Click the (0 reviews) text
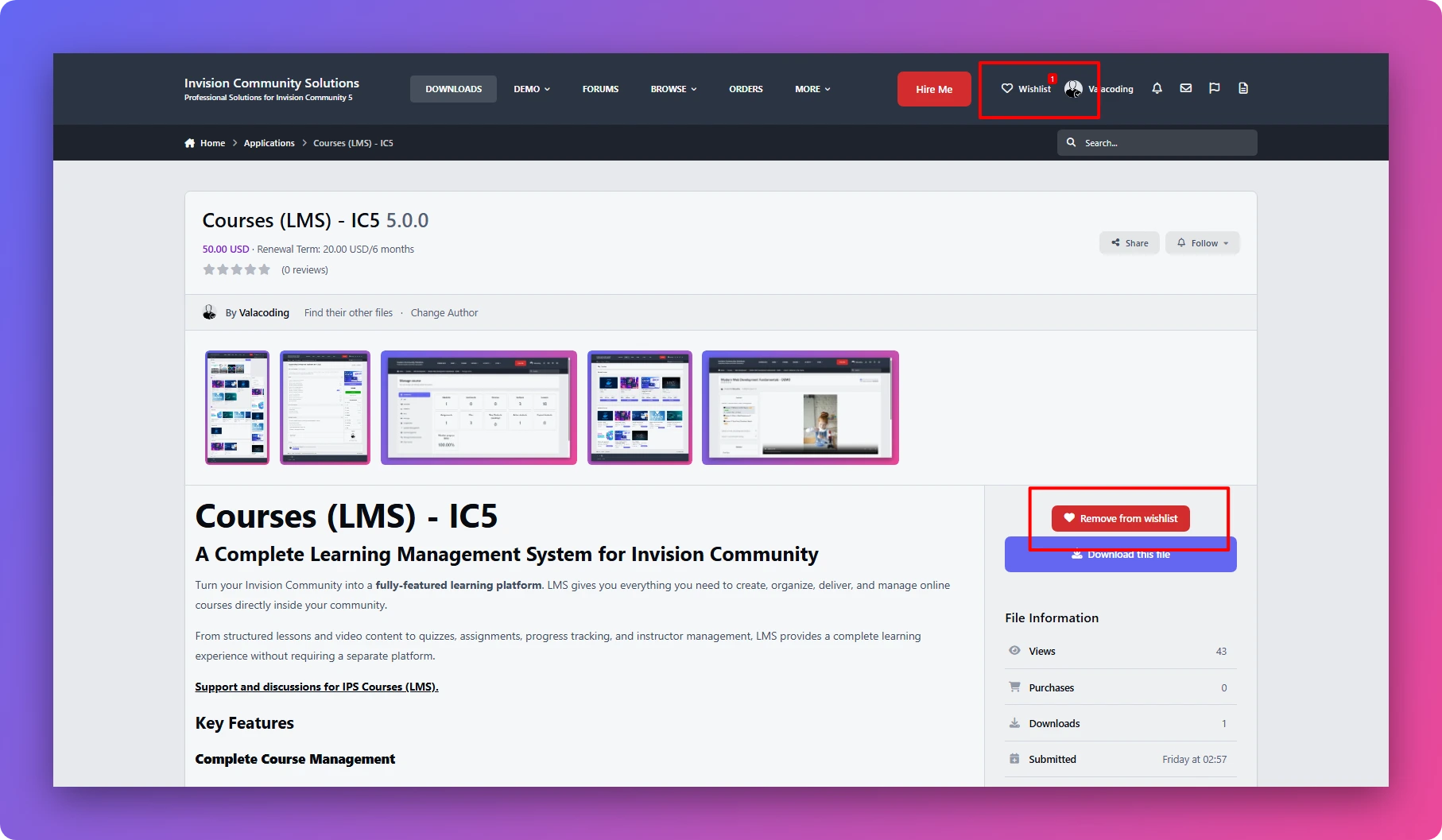 pos(304,269)
